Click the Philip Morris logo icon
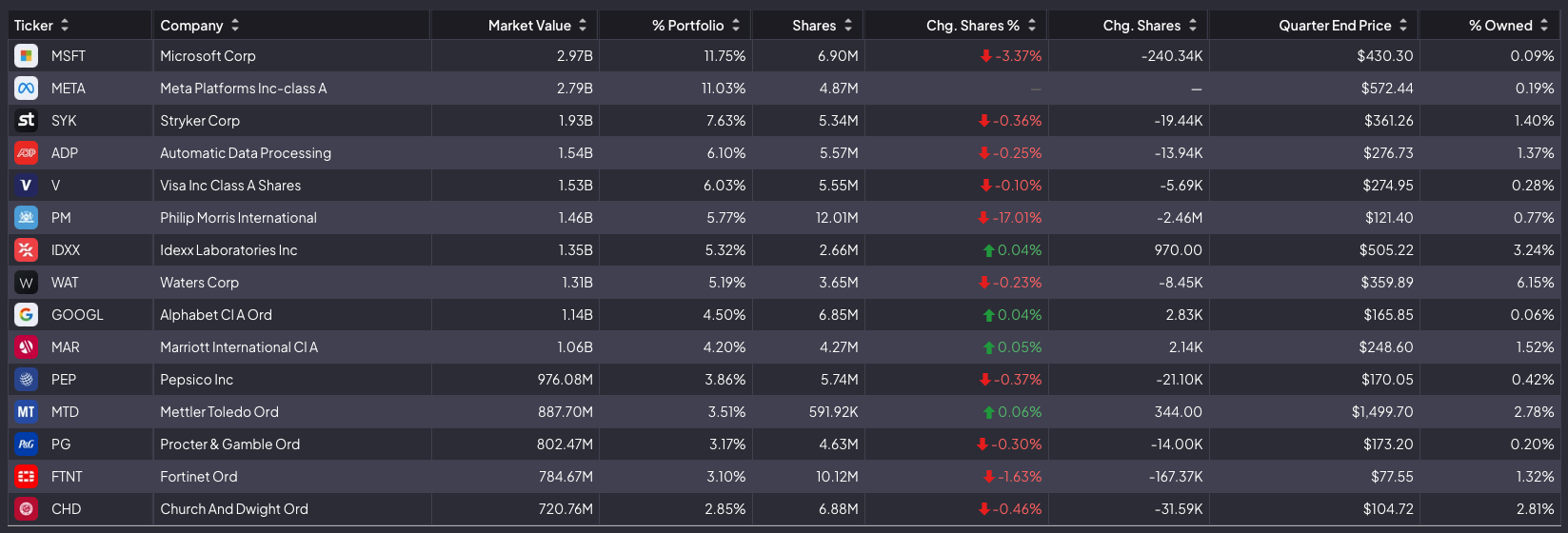This screenshot has height=533, width=1568. 27,218
